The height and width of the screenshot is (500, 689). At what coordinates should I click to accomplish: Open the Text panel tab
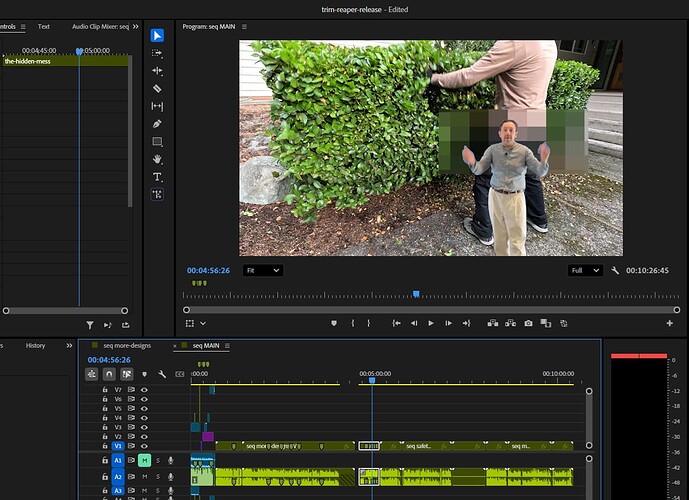(x=44, y=26)
